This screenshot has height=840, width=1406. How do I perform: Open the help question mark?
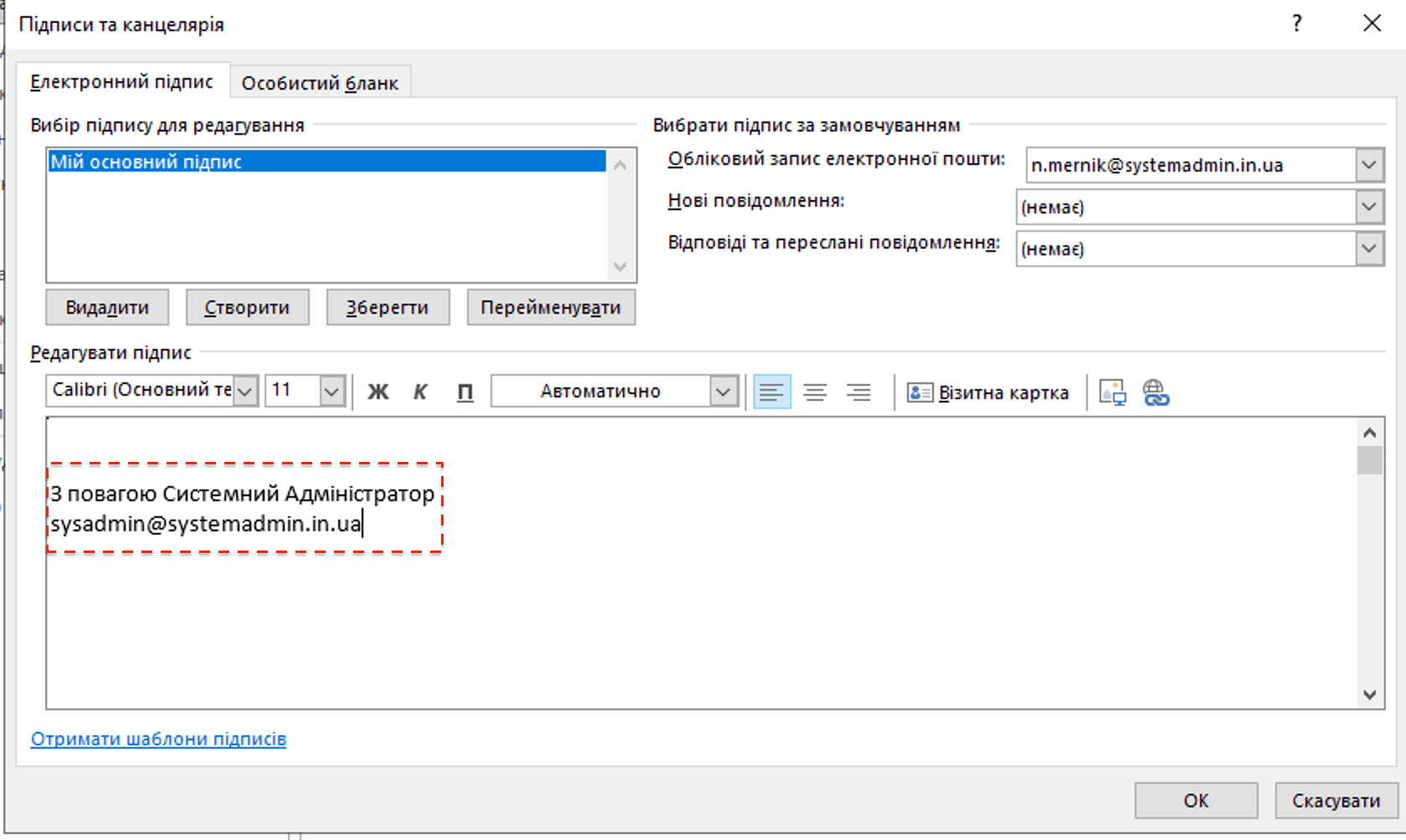[1297, 23]
